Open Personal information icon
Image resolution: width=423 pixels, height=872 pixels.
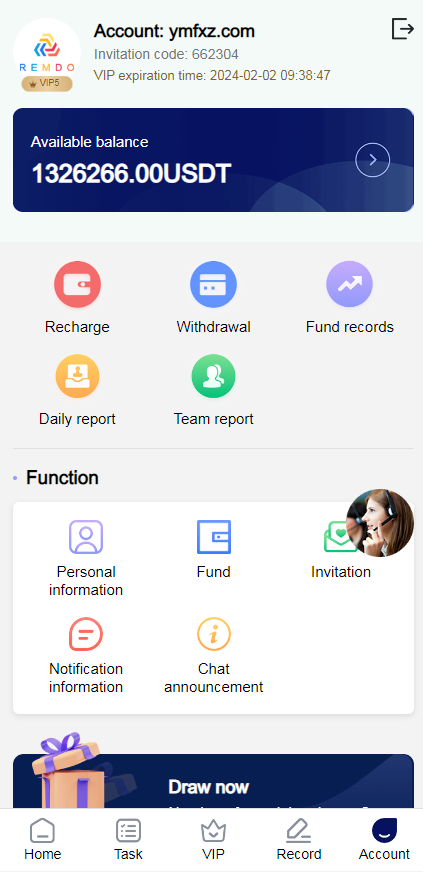(x=86, y=537)
